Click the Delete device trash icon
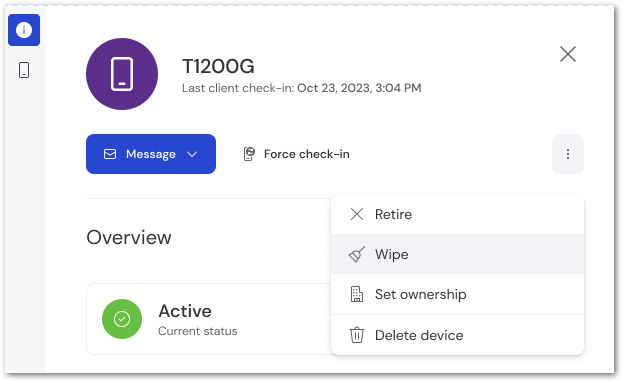Screen dimensions: 623x382 (356, 335)
